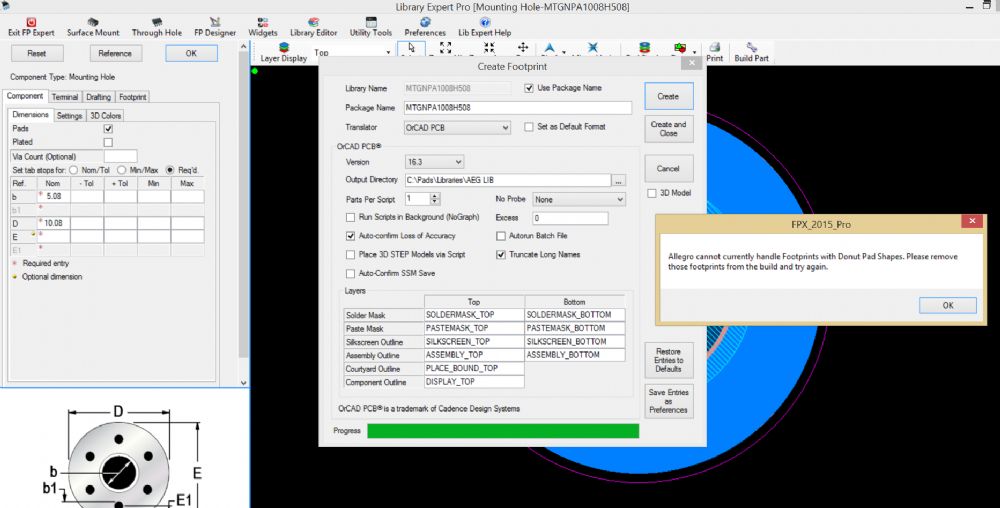Expand the OrCAD Version dropdown
This screenshot has width=1000, height=508.
pyautogui.click(x=433, y=162)
